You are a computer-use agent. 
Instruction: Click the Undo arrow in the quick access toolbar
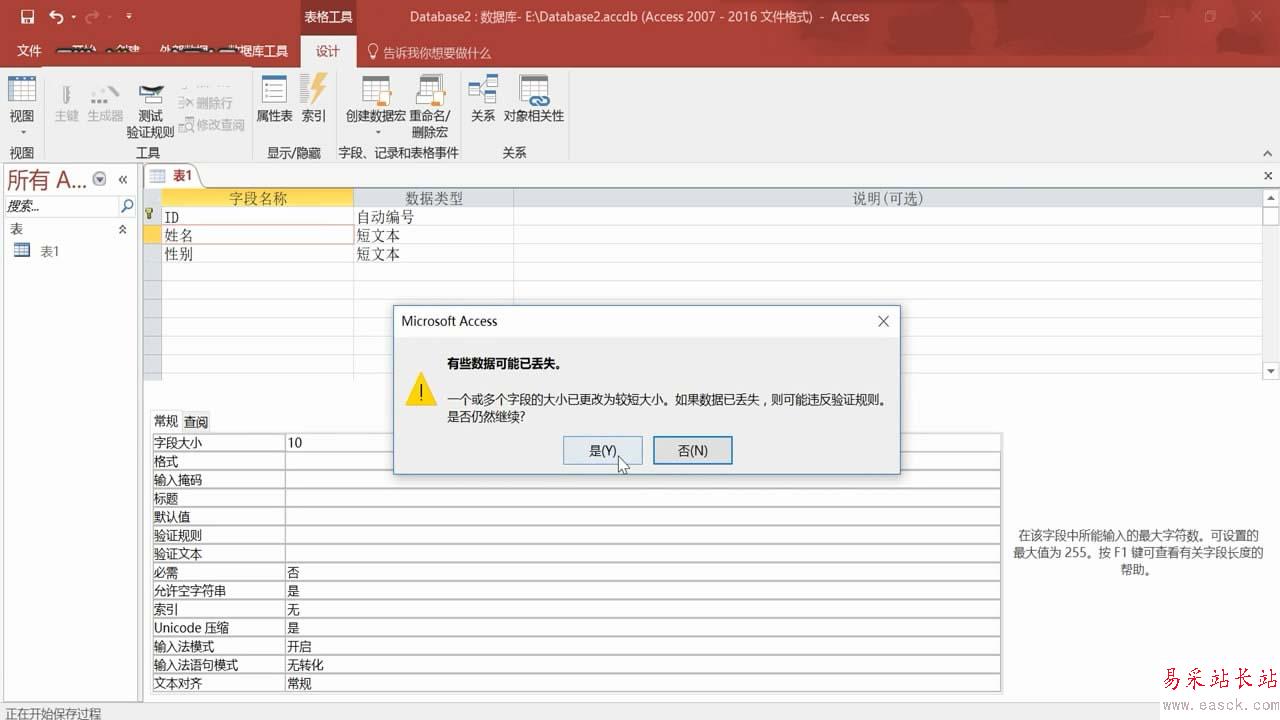pos(57,17)
